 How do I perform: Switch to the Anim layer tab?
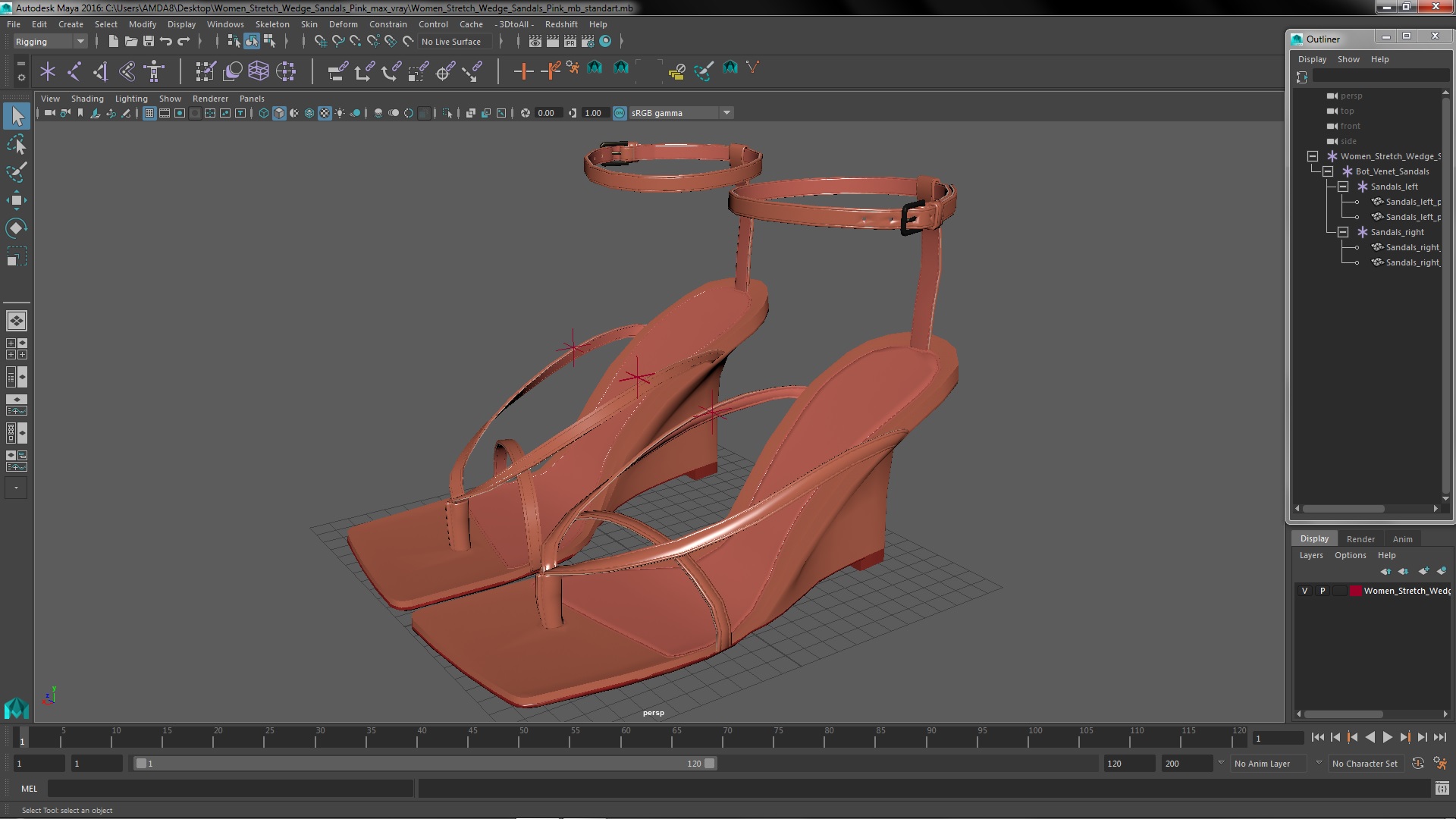[1402, 539]
